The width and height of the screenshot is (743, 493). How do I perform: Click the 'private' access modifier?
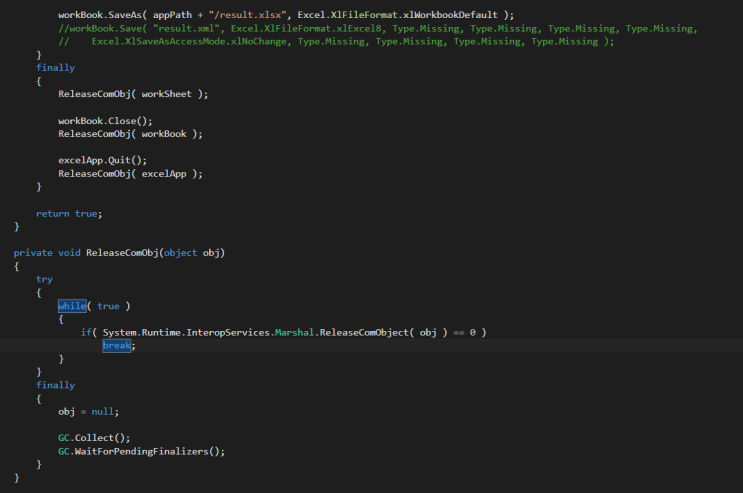pyautogui.click(x=33, y=253)
